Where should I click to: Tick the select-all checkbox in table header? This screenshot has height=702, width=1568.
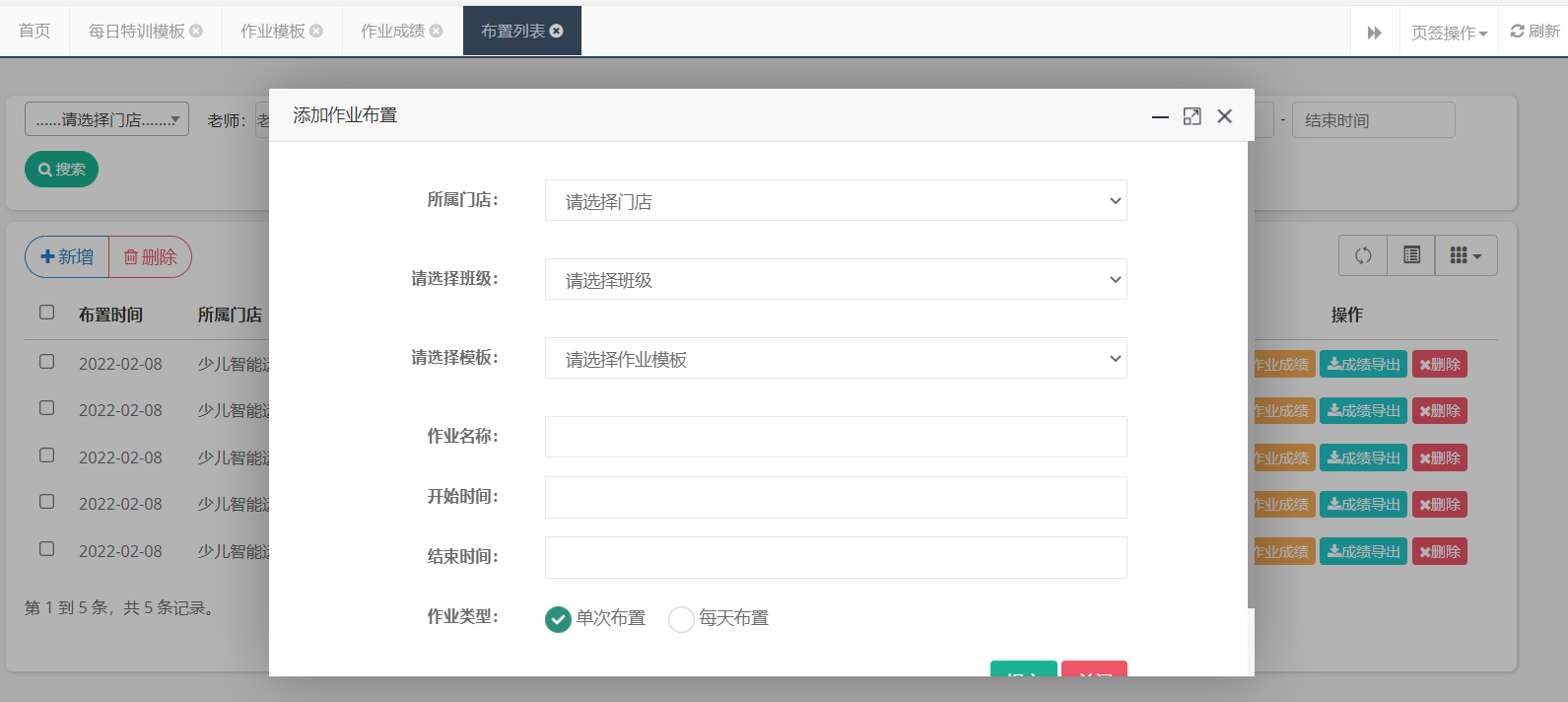click(x=46, y=313)
